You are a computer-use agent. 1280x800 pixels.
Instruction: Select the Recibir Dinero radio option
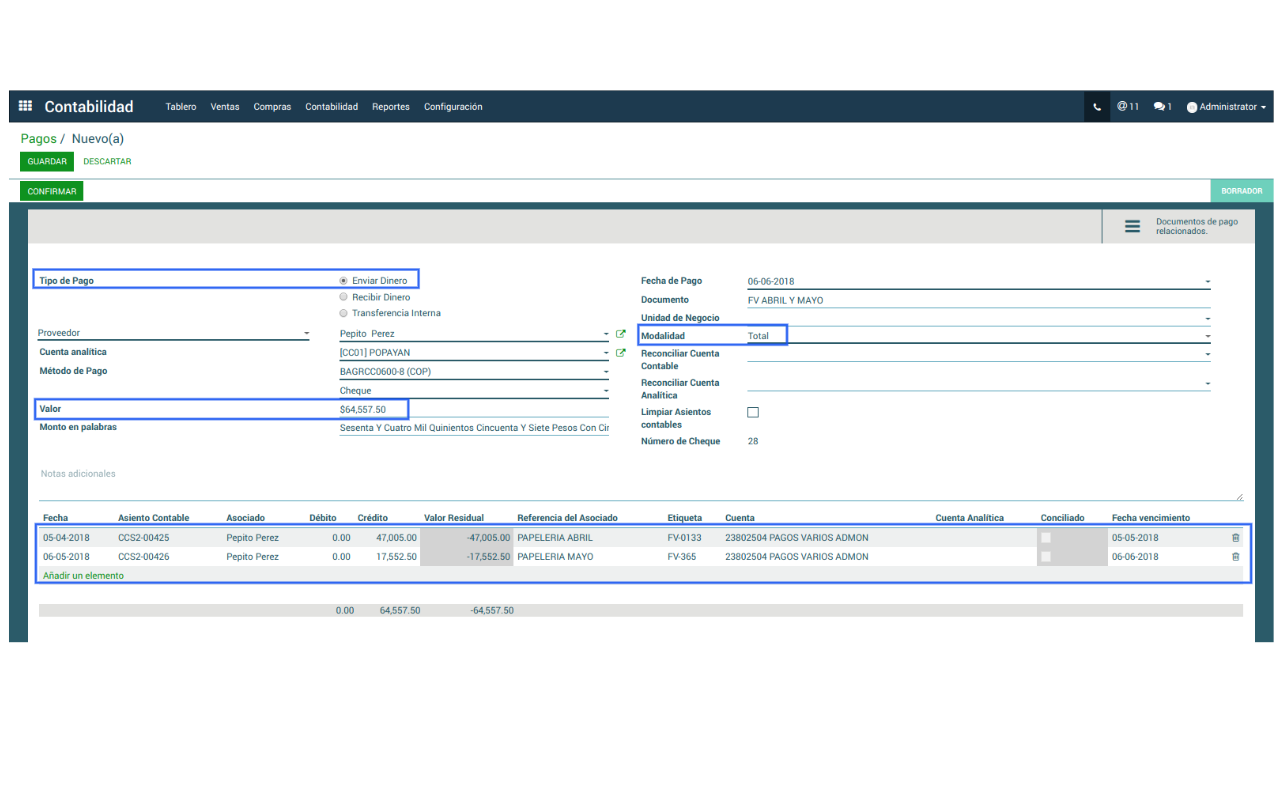344,297
